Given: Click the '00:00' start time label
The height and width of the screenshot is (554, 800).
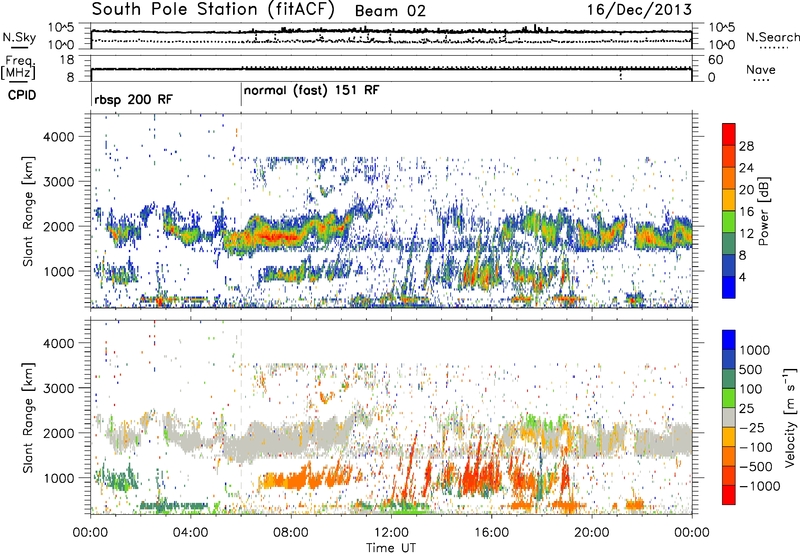Looking at the screenshot, I should pyautogui.click(x=90, y=533).
